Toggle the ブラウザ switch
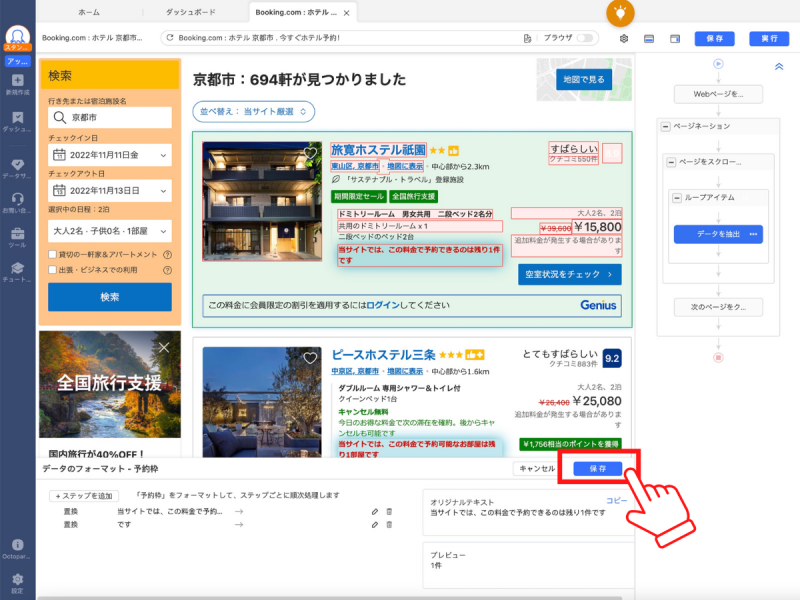 click(x=585, y=38)
